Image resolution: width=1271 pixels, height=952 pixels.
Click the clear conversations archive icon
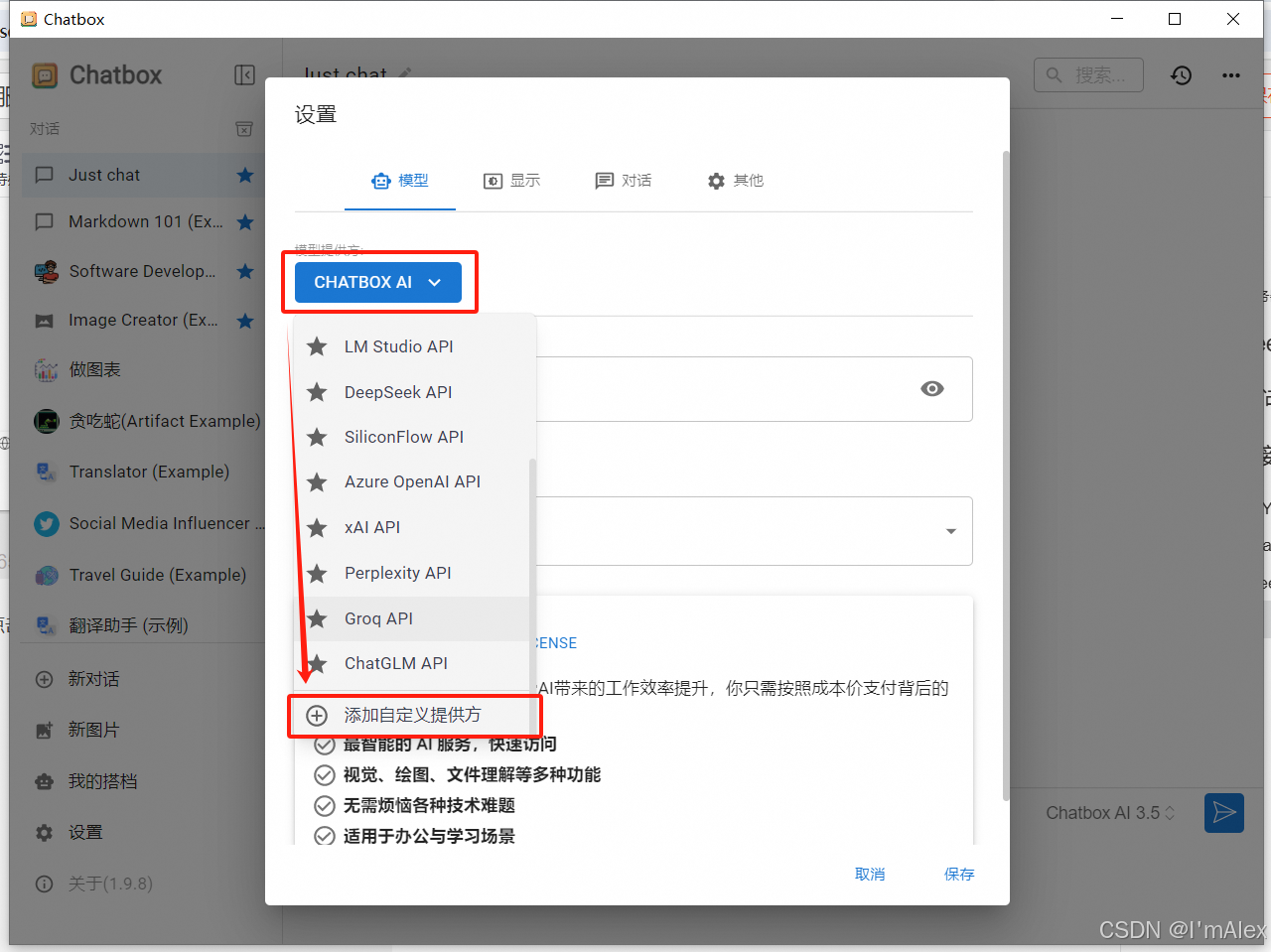coord(243,129)
